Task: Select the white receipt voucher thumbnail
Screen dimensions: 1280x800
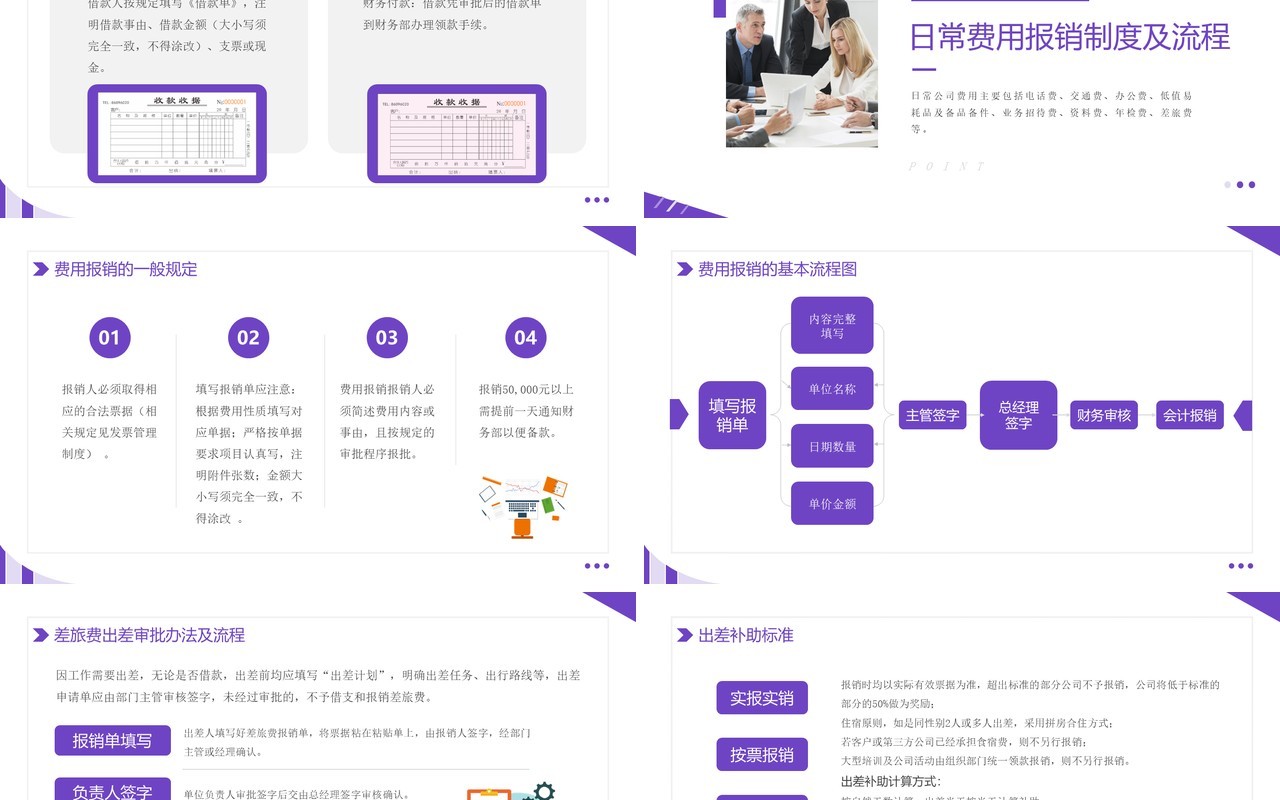Action: (177, 134)
